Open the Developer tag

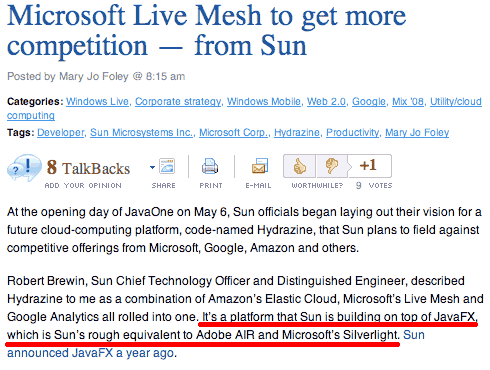[61, 133]
